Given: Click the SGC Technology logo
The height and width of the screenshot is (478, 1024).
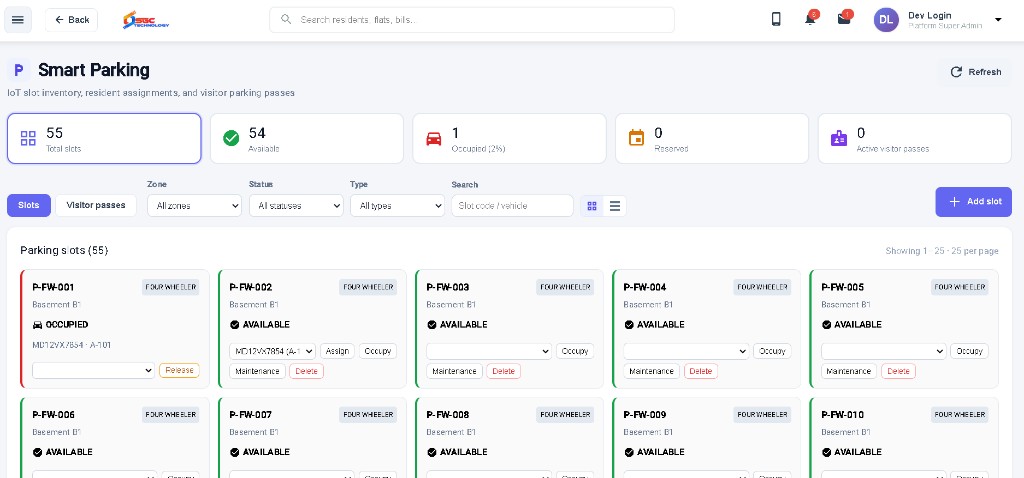Looking at the screenshot, I should 146,20.
